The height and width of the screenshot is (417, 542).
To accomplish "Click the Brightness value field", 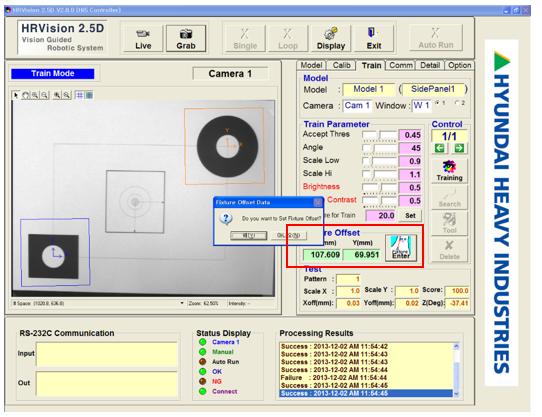I will 410,187.
